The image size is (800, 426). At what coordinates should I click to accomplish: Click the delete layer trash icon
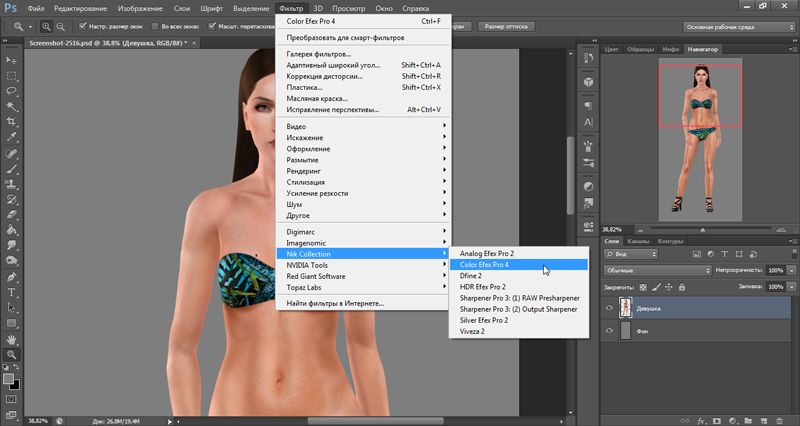[x=780, y=421]
